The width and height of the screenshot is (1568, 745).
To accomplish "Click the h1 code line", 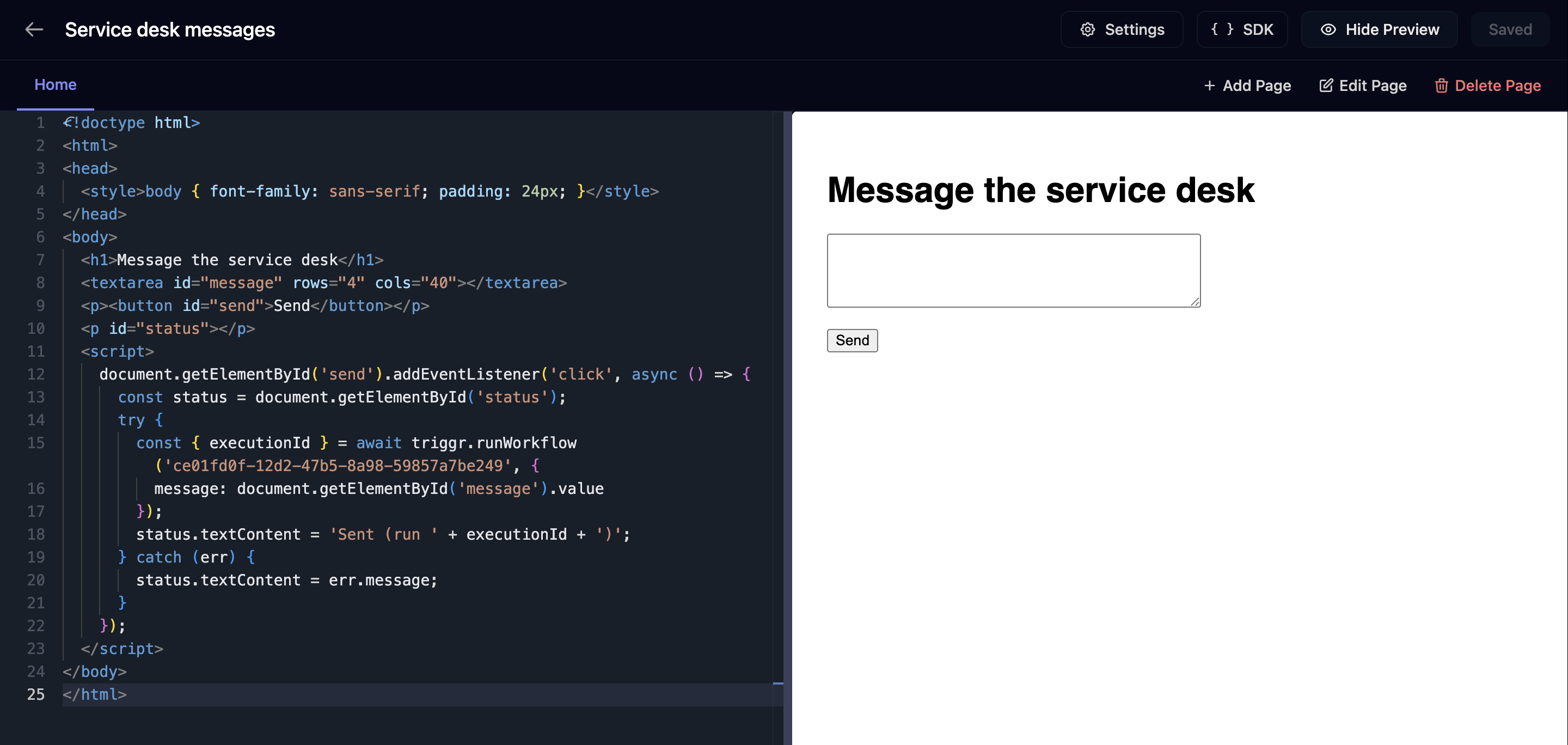I will click(232, 260).
